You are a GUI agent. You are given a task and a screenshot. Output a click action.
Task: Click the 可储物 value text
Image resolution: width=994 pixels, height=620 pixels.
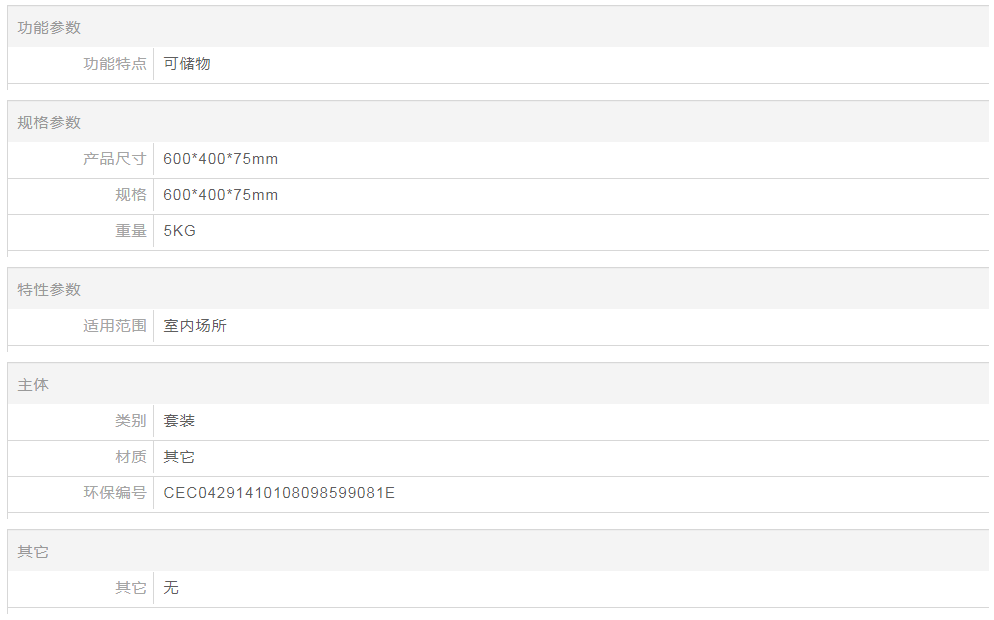tap(186, 64)
